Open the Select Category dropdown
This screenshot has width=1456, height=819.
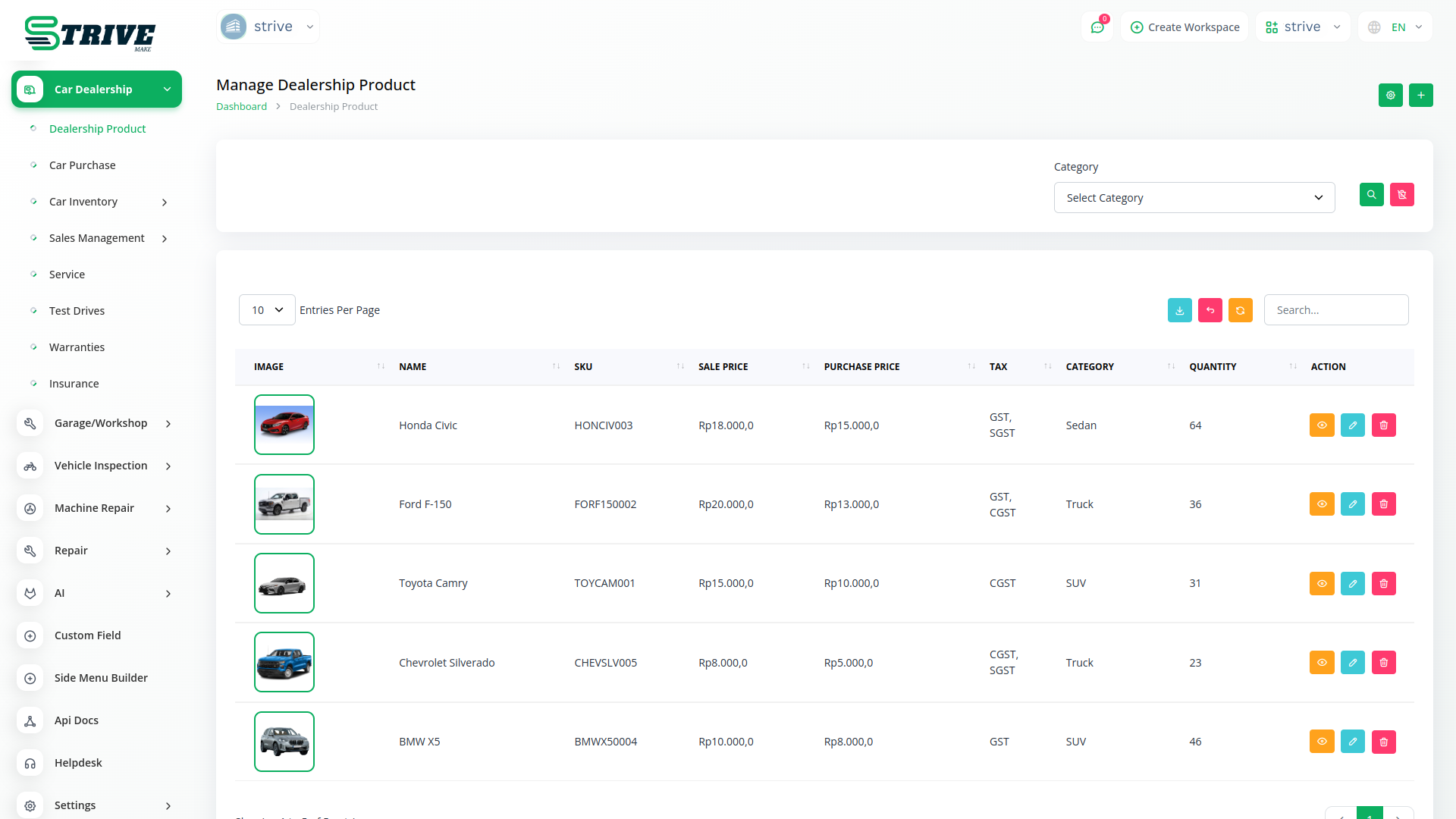coord(1194,198)
